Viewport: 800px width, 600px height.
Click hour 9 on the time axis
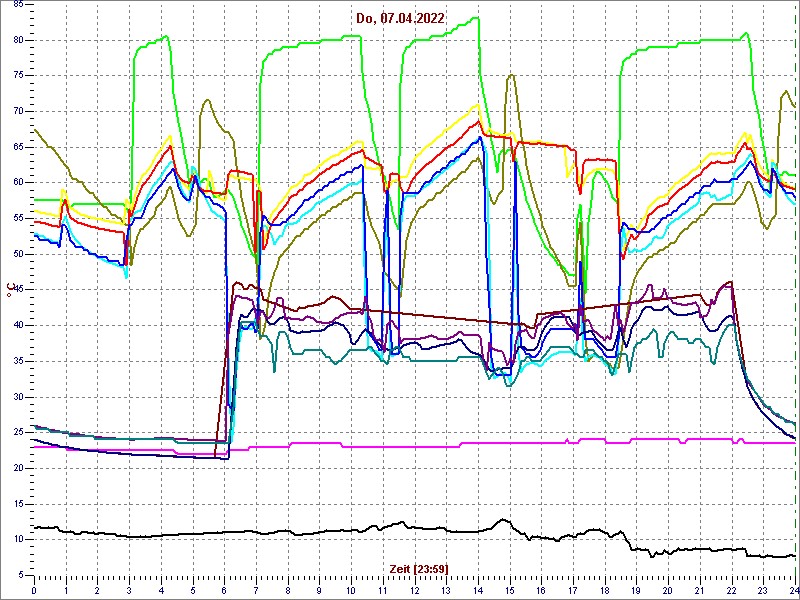point(319,590)
